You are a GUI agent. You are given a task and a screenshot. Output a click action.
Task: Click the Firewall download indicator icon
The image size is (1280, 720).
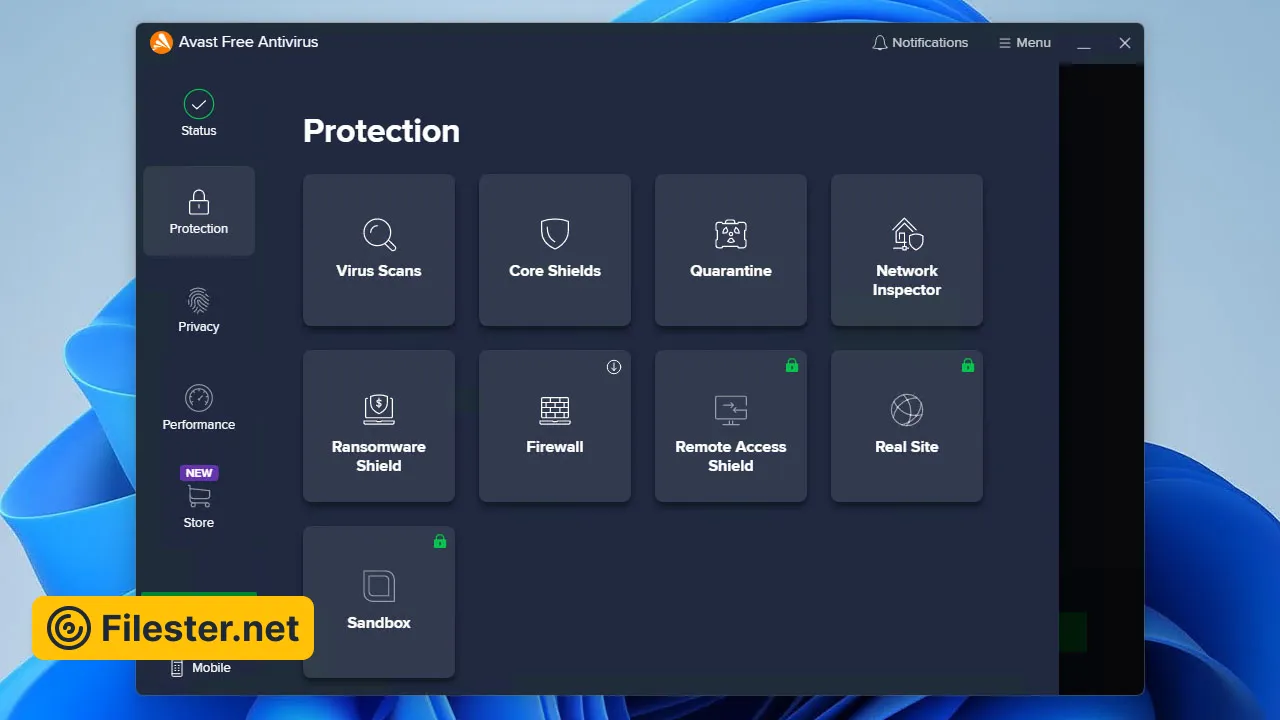[x=614, y=367]
